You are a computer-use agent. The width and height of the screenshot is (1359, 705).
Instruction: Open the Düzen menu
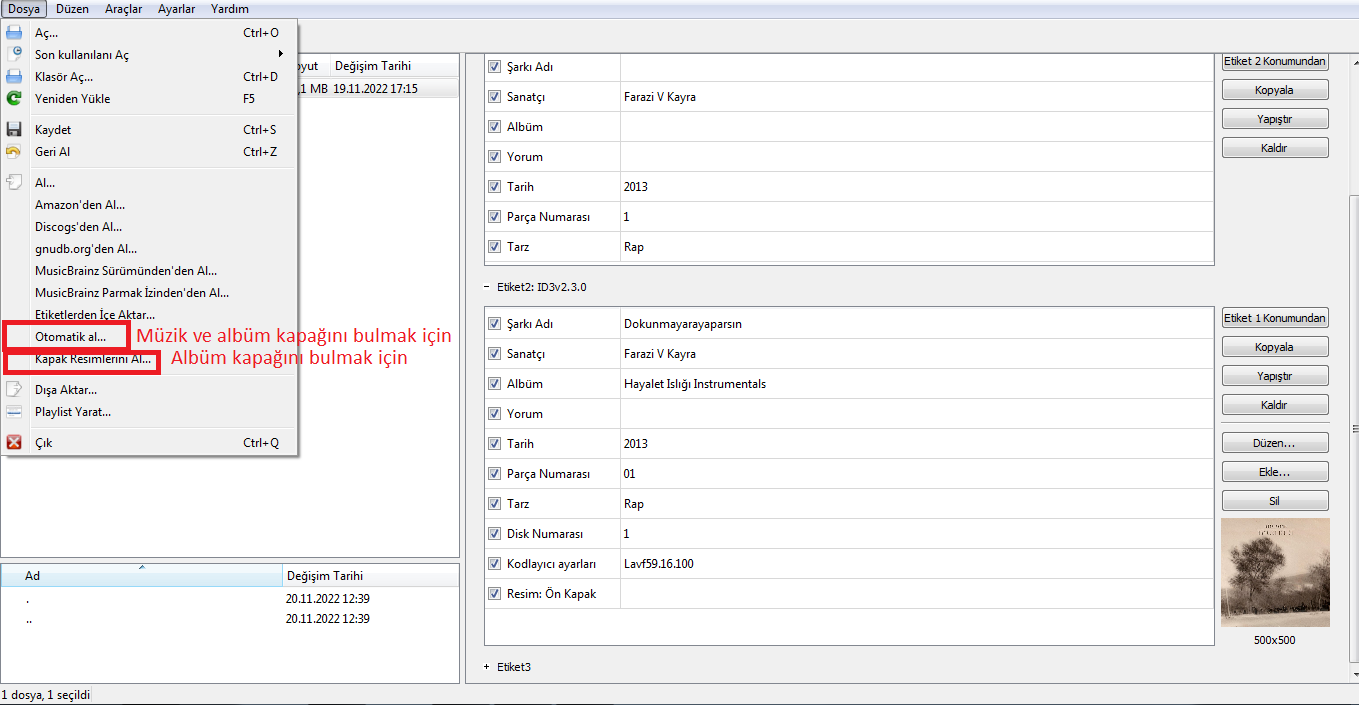[72, 9]
